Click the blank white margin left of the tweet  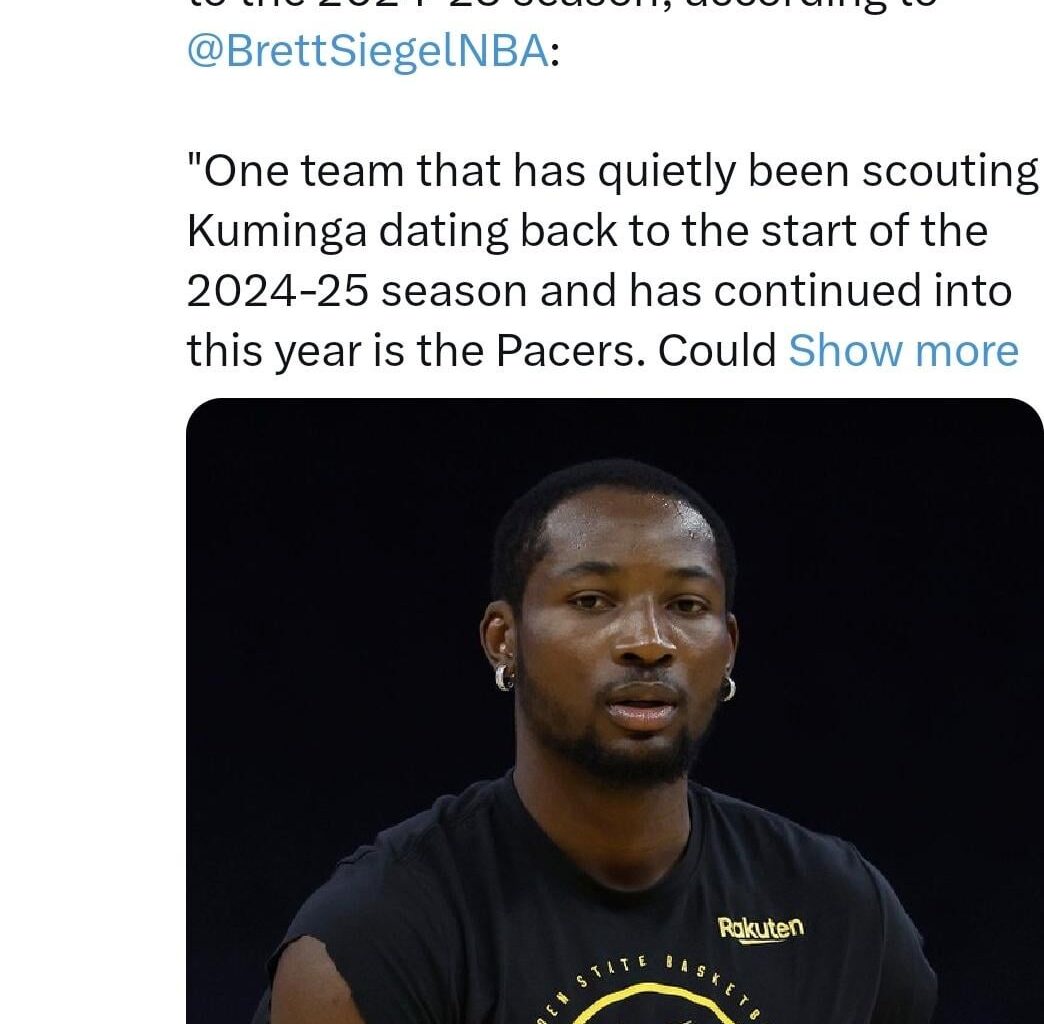click(90, 500)
